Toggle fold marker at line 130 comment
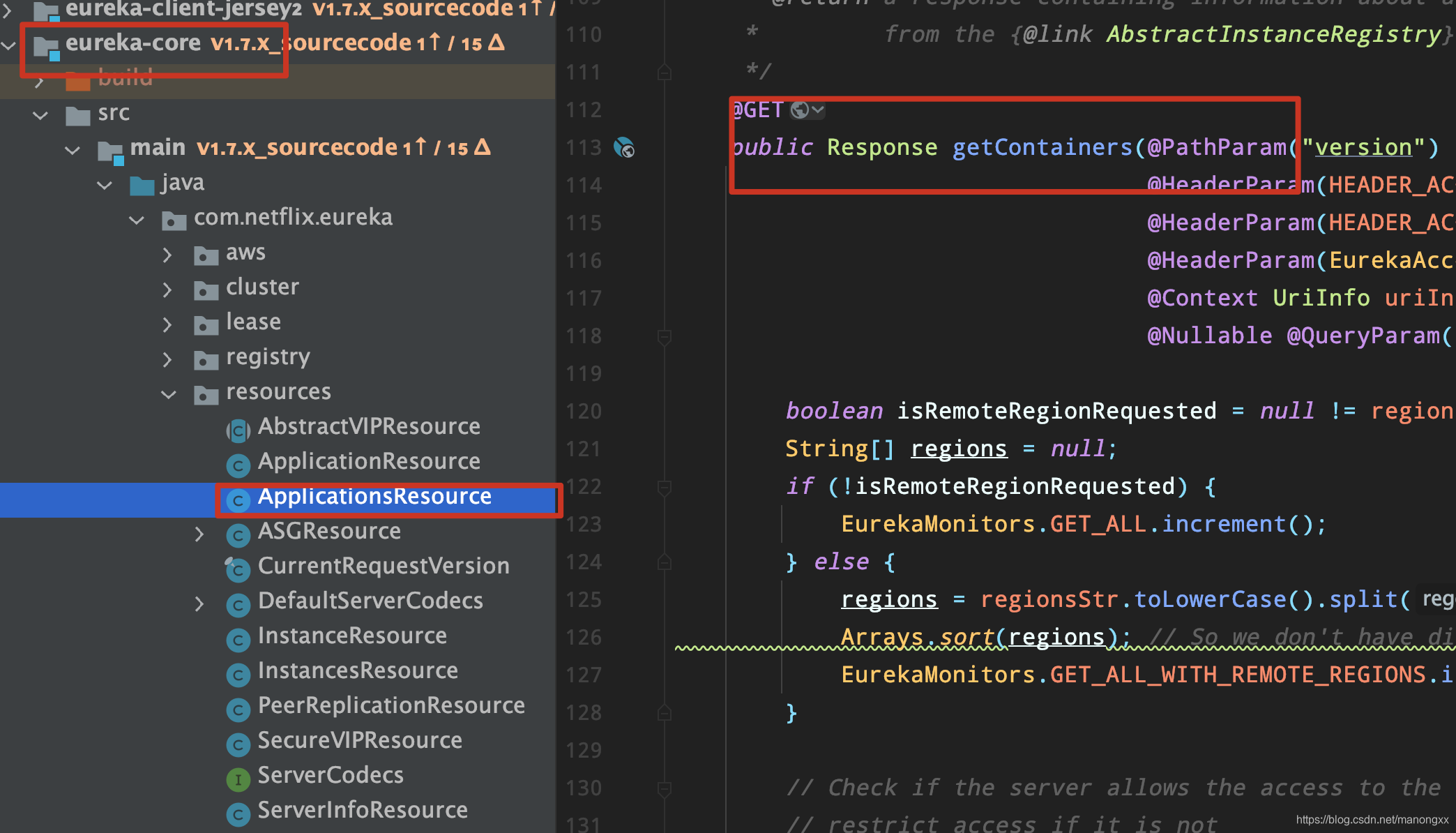 tap(665, 788)
